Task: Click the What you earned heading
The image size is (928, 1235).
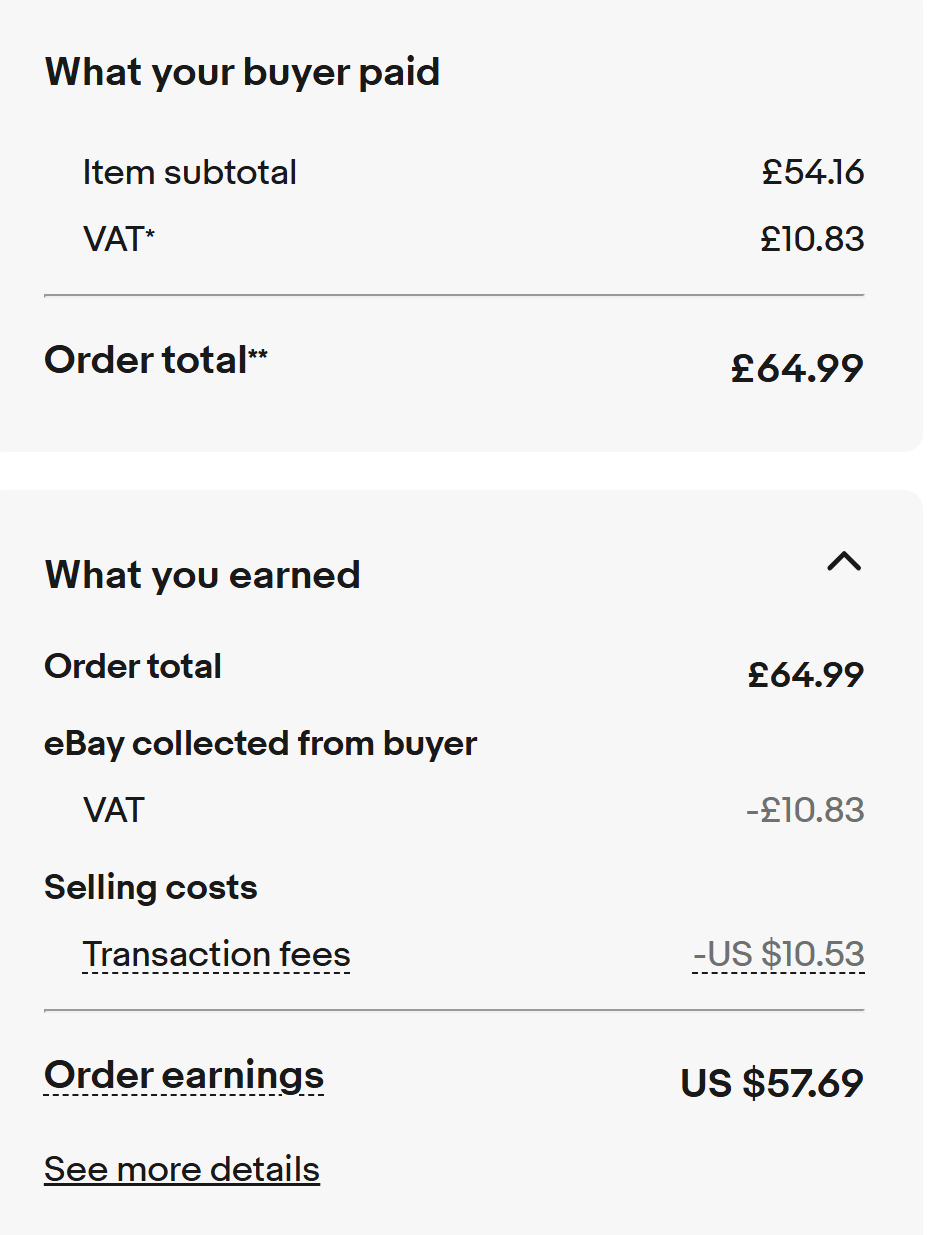Action: 202,575
